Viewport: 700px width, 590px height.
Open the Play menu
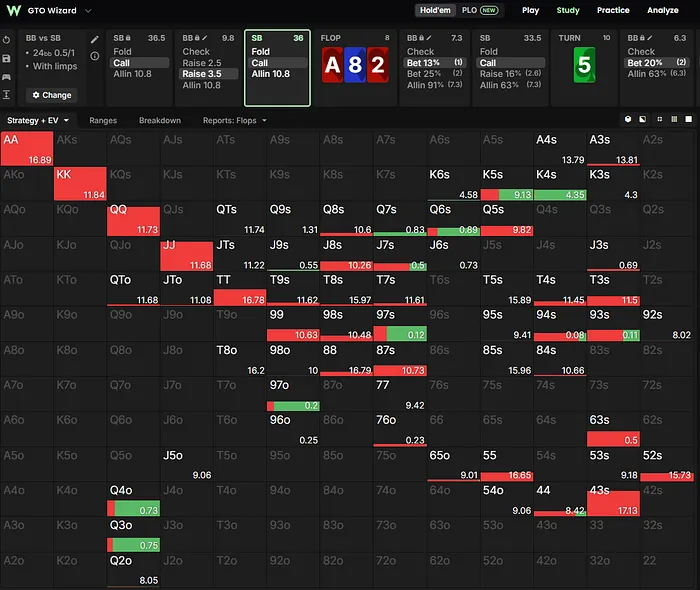click(x=530, y=10)
